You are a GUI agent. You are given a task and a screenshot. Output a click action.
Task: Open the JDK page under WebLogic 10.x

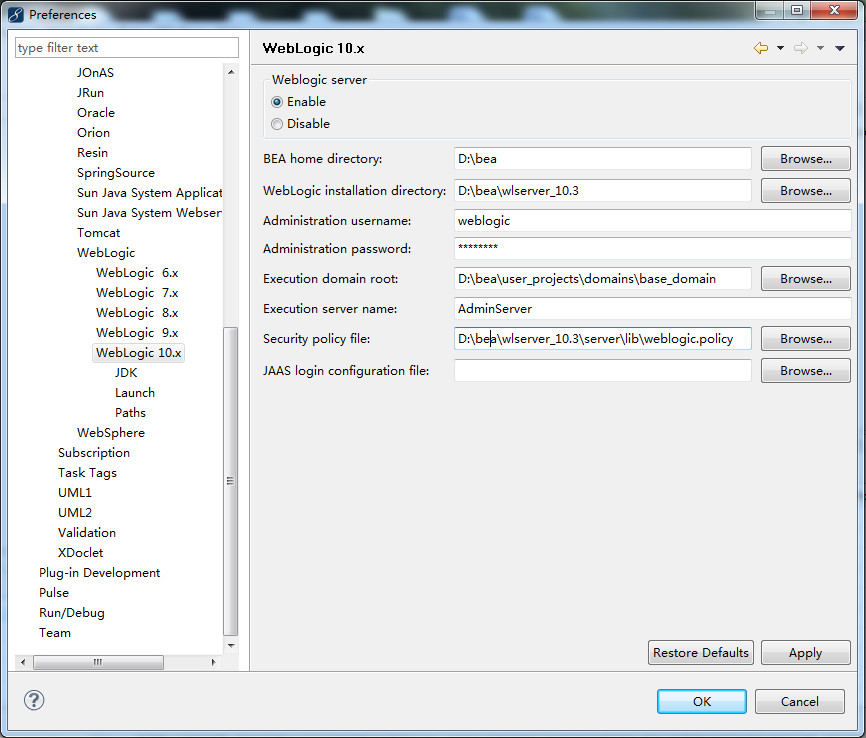tap(126, 373)
